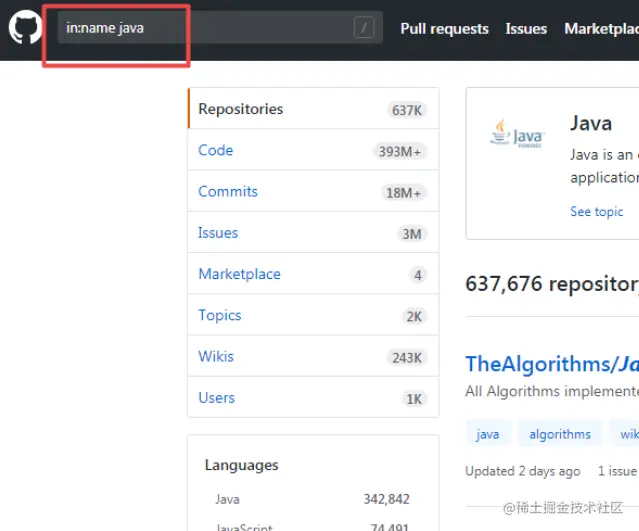Select the Languages section heading
This screenshot has width=639, height=531.
point(242,465)
